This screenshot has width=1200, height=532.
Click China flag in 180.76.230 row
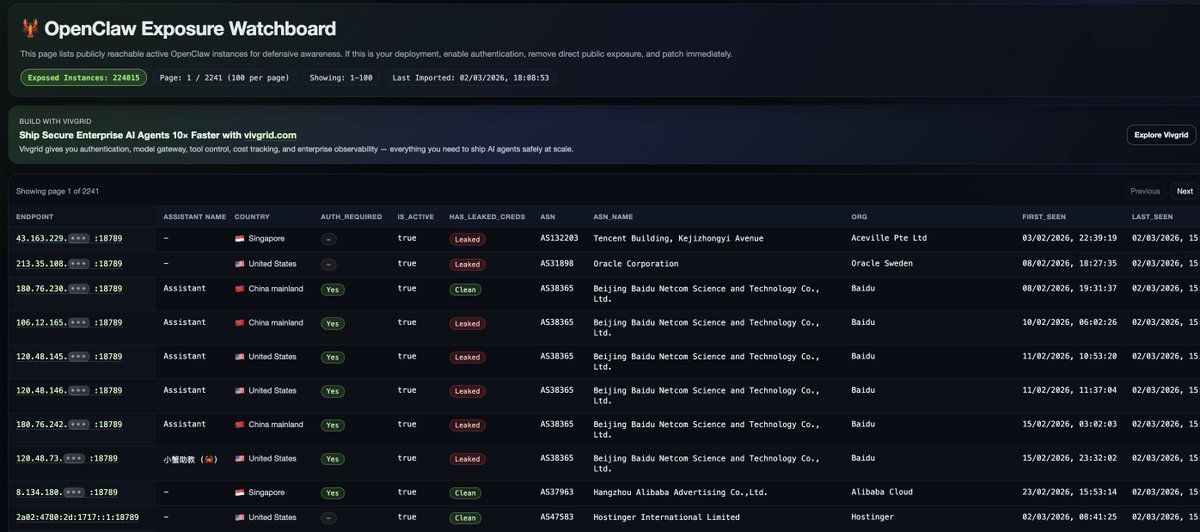point(240,289)
